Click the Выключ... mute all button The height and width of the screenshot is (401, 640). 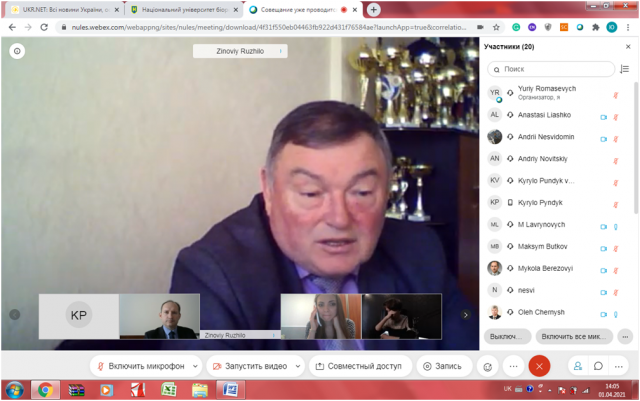[x=507, y=336]
